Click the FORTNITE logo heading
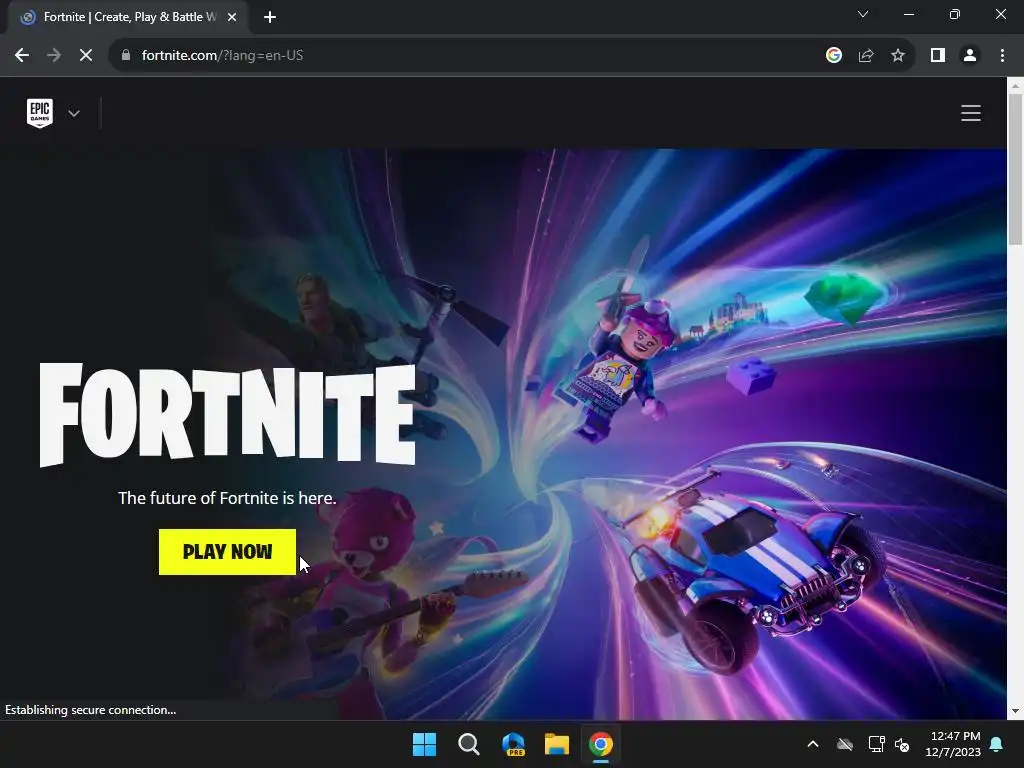1024x768 pixels. click(x=227, y=415)
